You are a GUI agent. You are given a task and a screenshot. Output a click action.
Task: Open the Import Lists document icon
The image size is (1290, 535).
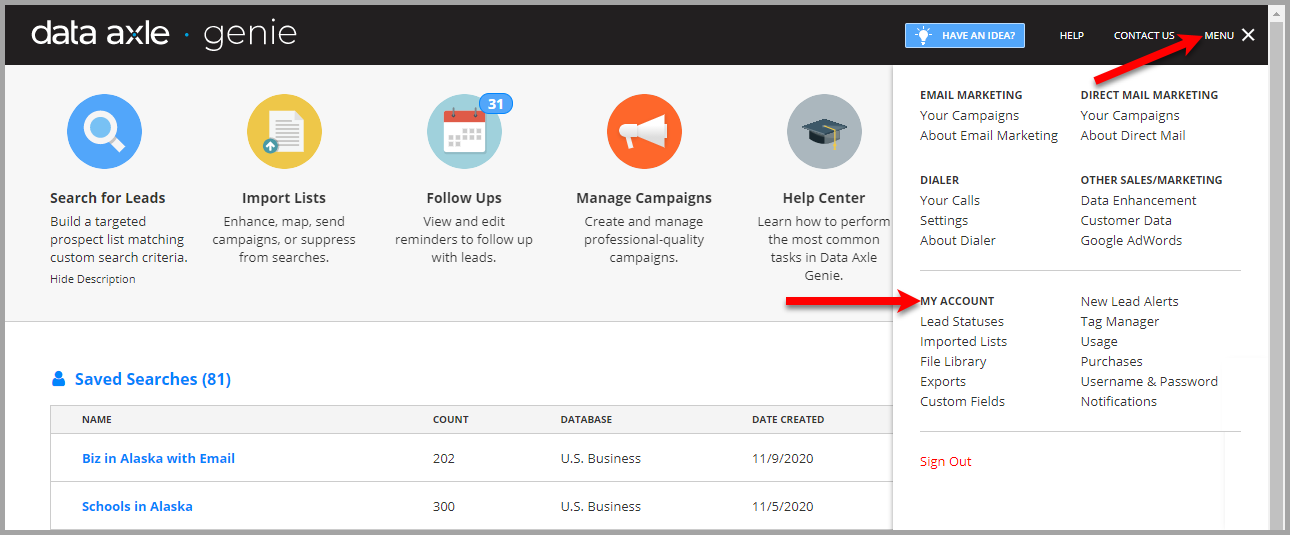coord(284,131)
